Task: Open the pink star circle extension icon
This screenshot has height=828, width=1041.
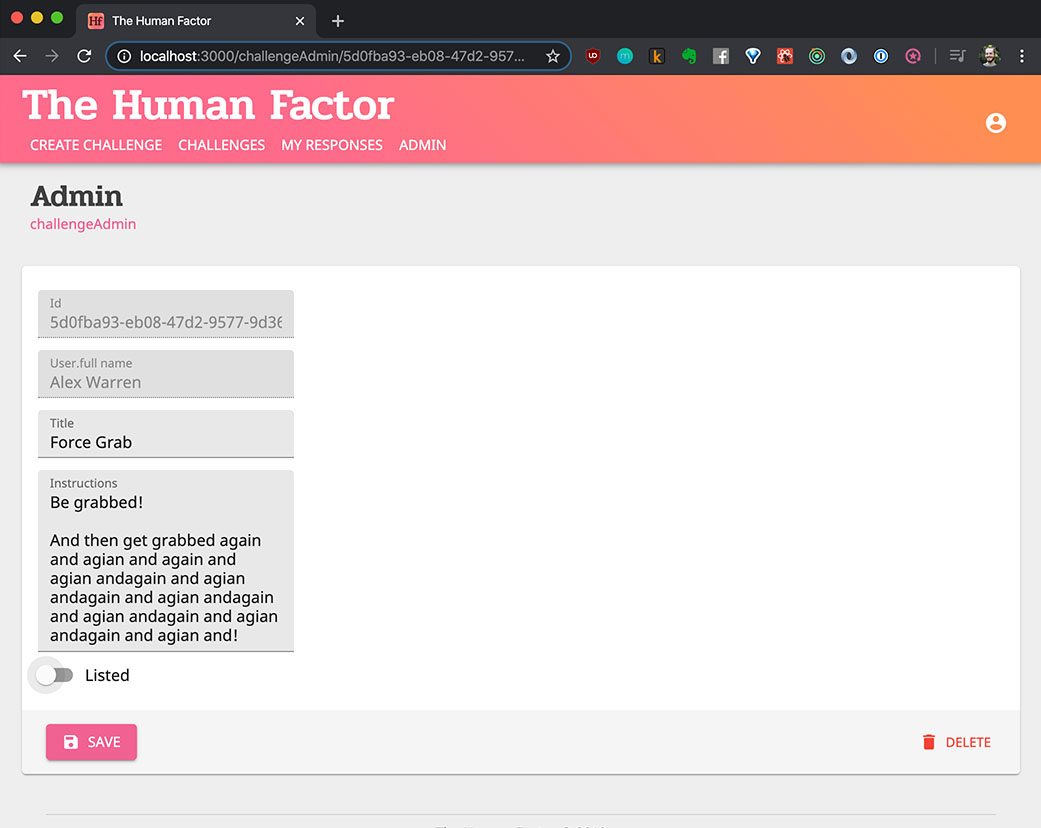Action: tap(913, 56)
